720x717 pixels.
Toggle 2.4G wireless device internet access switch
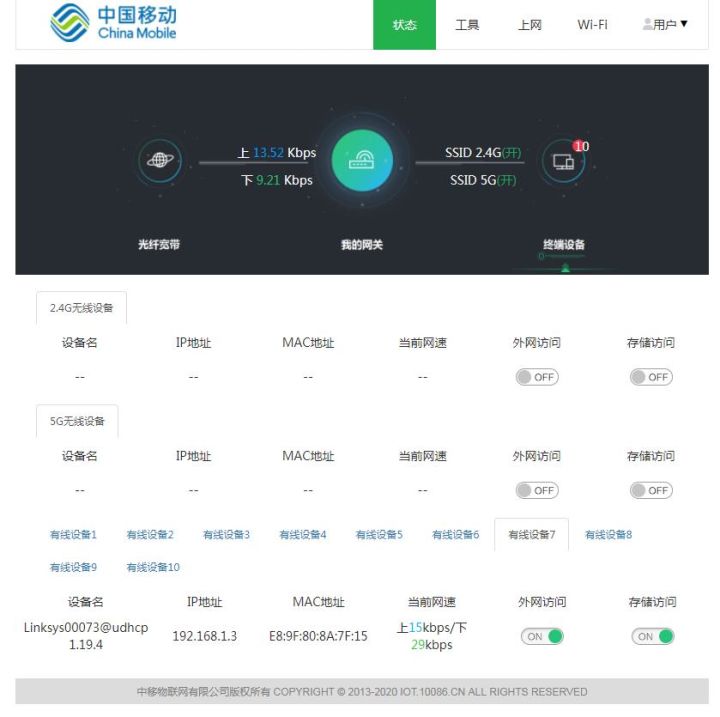[537, 377]
